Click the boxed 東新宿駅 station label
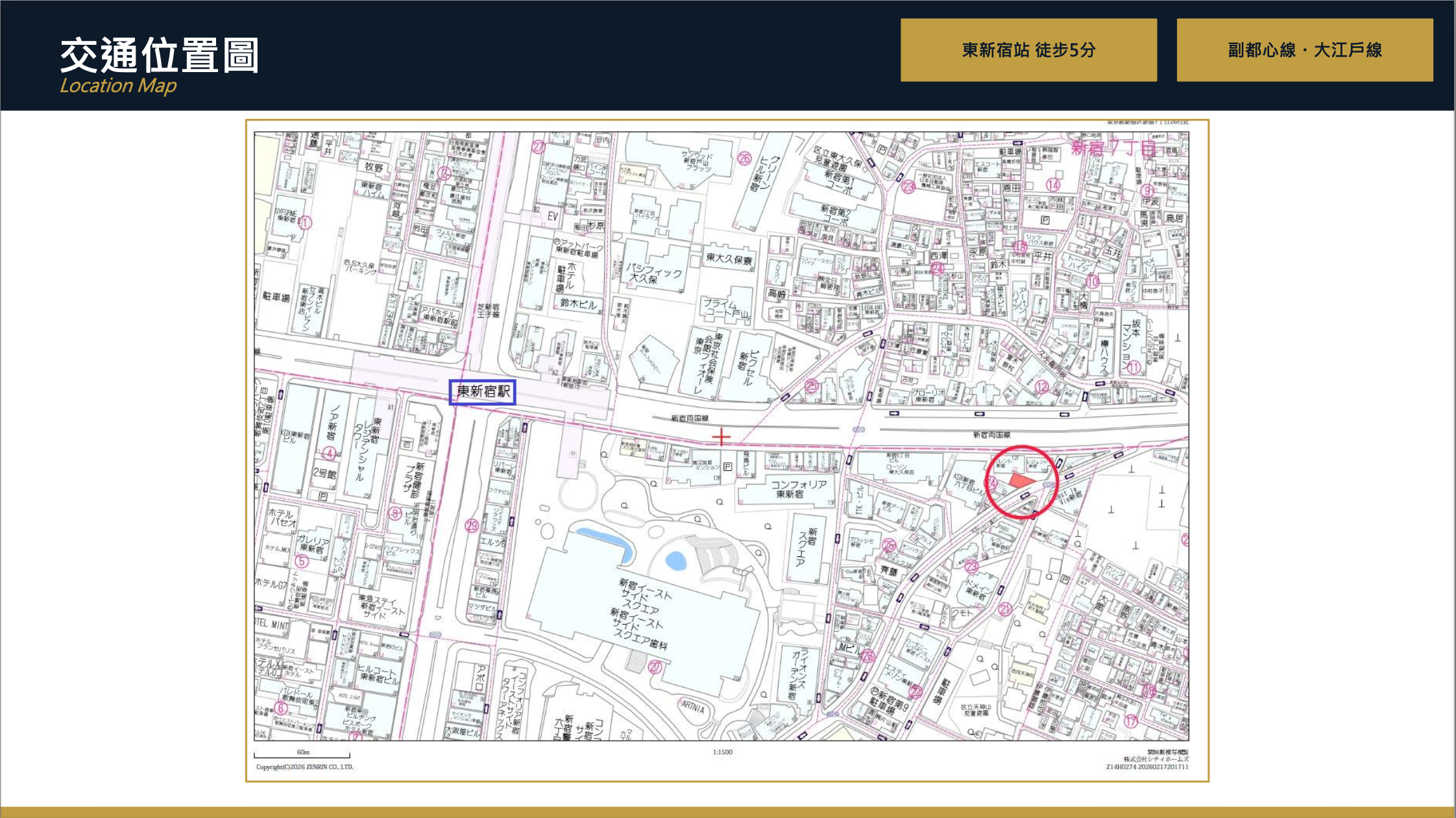 (x=483, y=392)
